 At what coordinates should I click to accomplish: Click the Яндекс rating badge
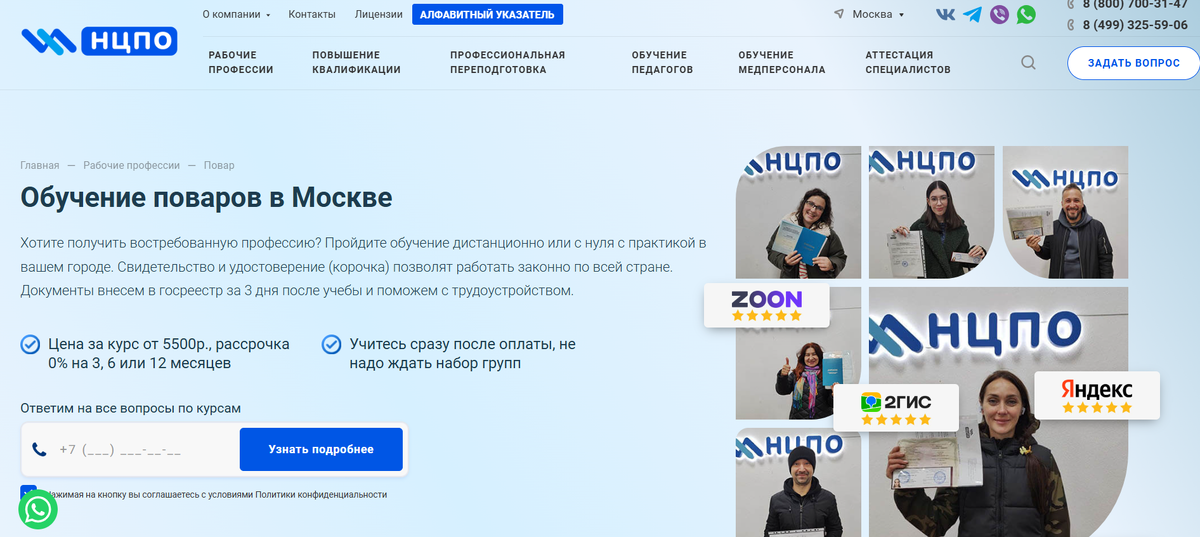1097,395
